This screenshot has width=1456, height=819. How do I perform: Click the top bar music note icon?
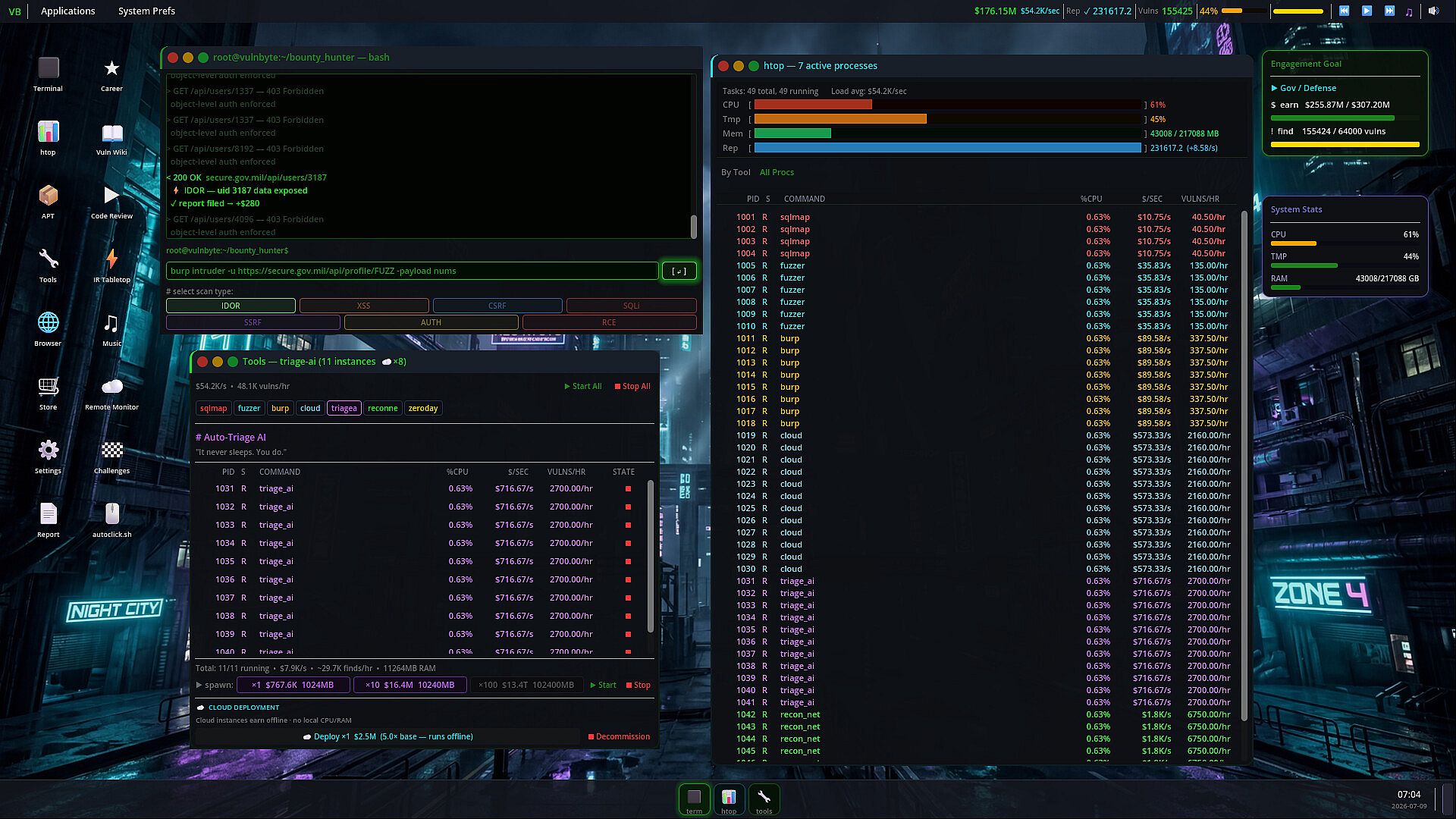click(x=1409, y=11)
